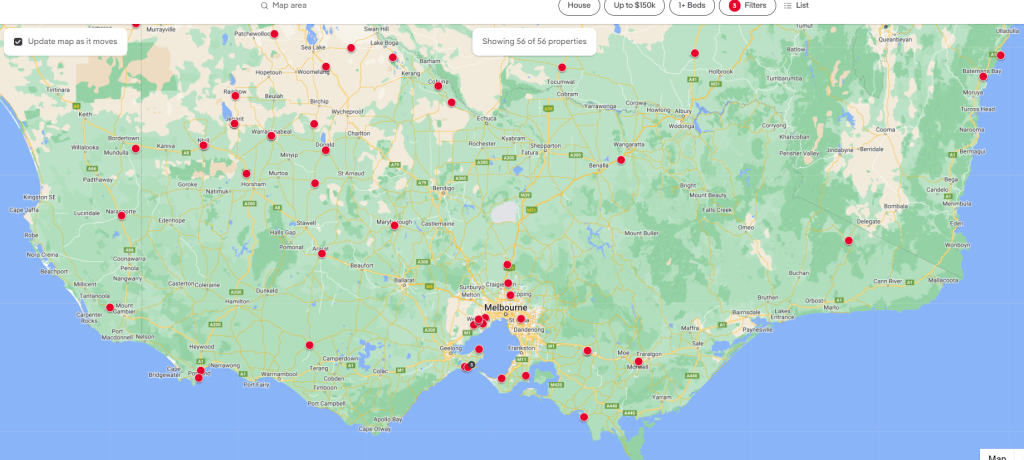Select the property marker near Mount Gambier
Screen dimensions: 1024x460
tap(110, 307)
